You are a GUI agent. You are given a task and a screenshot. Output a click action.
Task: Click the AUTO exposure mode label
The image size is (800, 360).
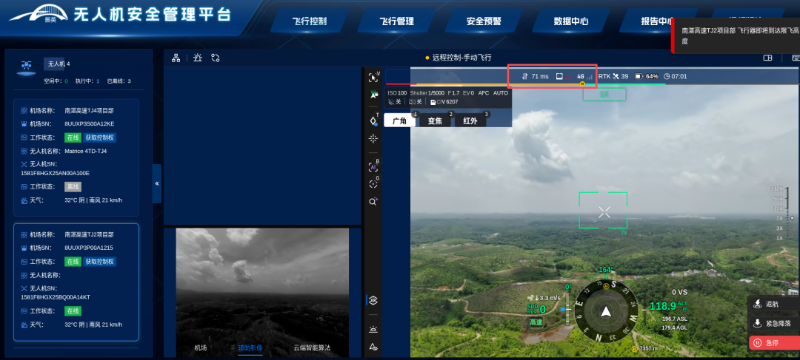pyautogui.click(x=501, y=93)
